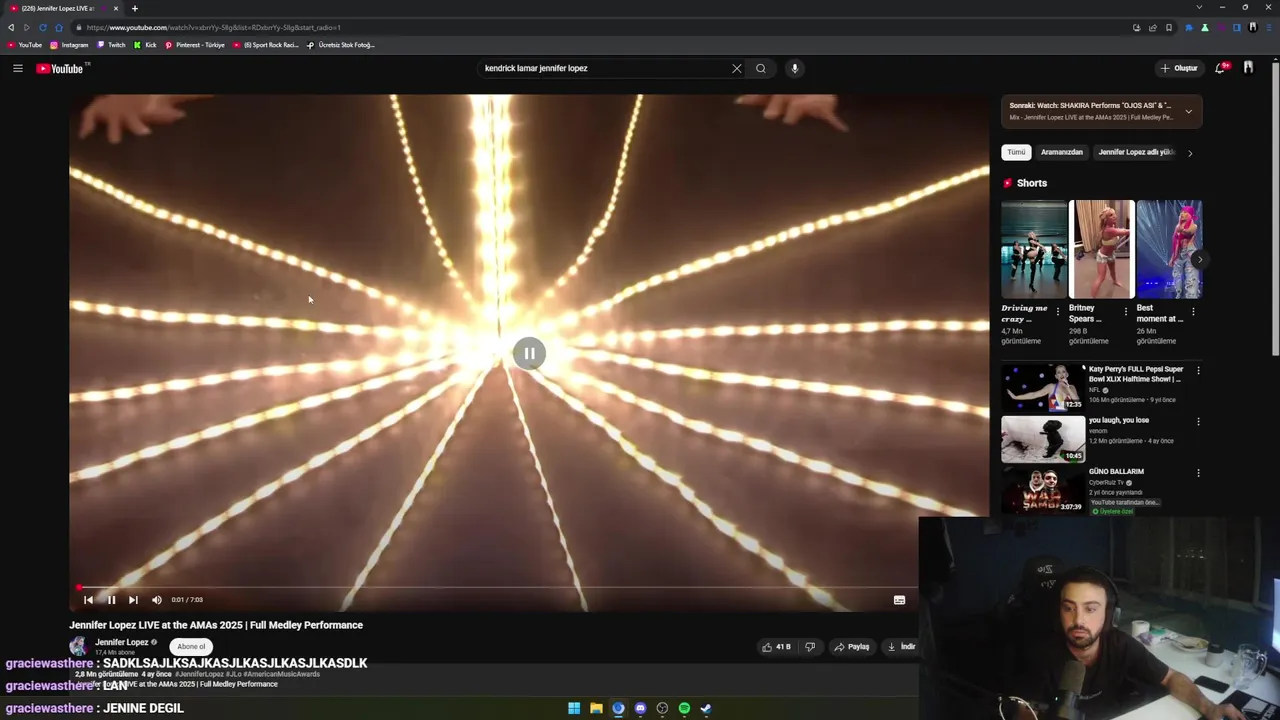Dislike the video
The width and height of the screenshot is (1280, 720).
point(810,647)
